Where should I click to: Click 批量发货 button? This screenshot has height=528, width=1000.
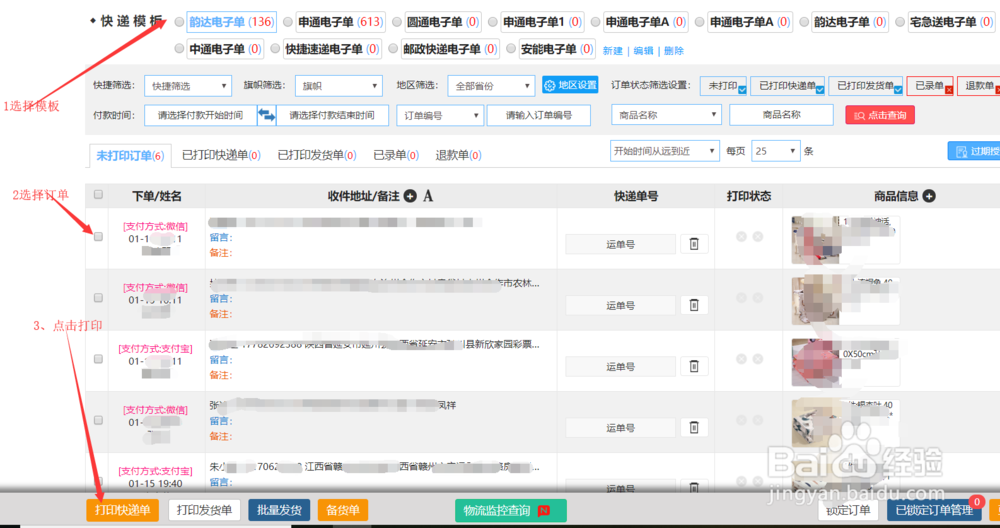click(279, 510)
